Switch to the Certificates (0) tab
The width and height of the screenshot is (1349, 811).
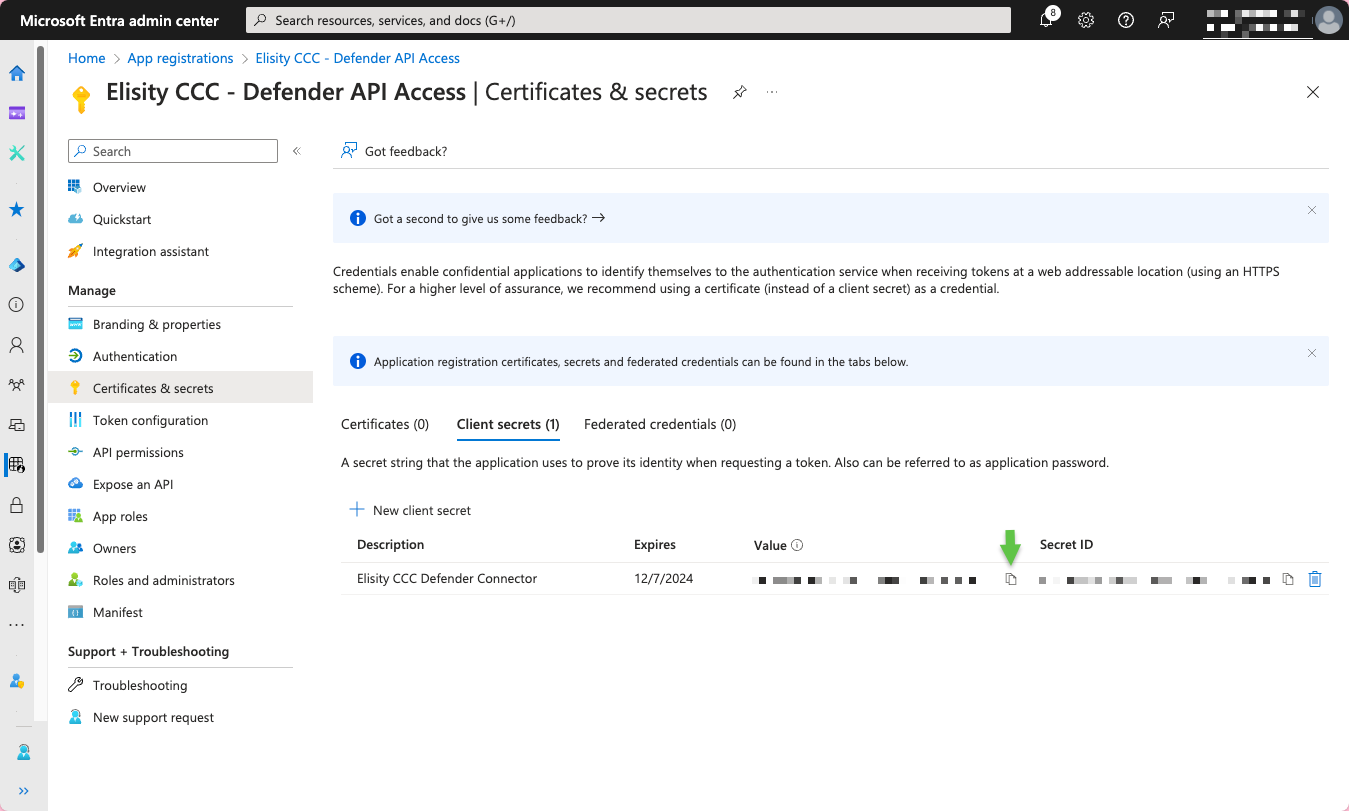point(385,424)
